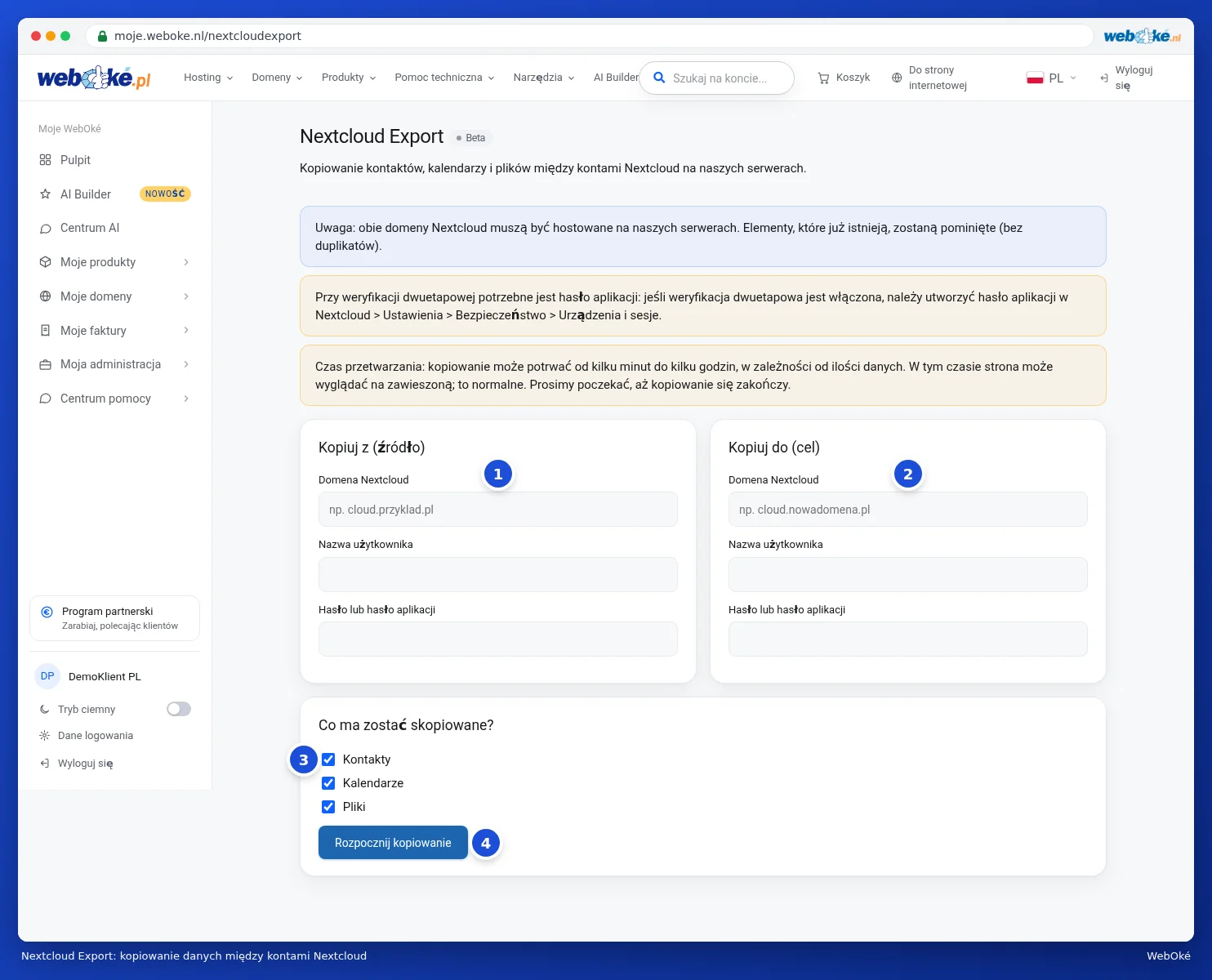Toggle the Tryb ciemny switch
The height and width of the screenshot is (980, 1212).
[179, 709]
